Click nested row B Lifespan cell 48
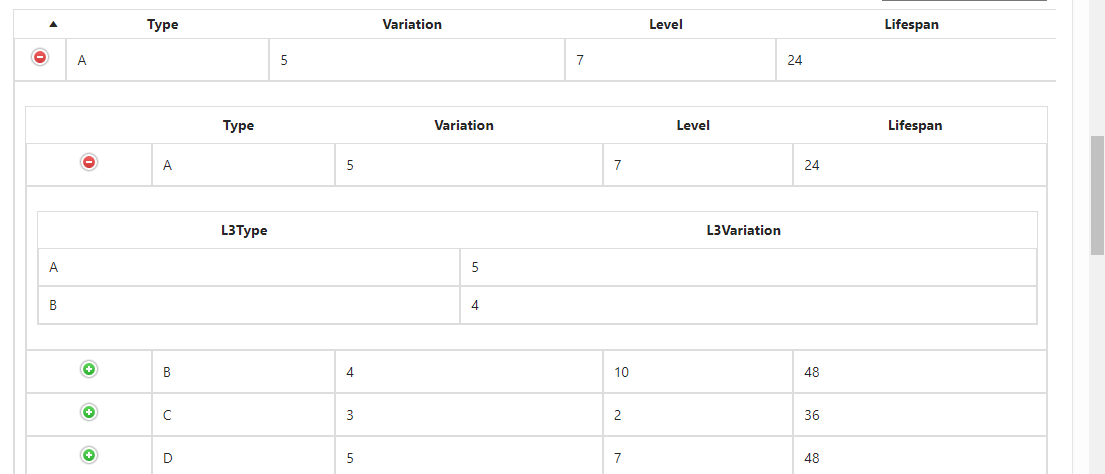The image size is (1105, 474). 919,372
